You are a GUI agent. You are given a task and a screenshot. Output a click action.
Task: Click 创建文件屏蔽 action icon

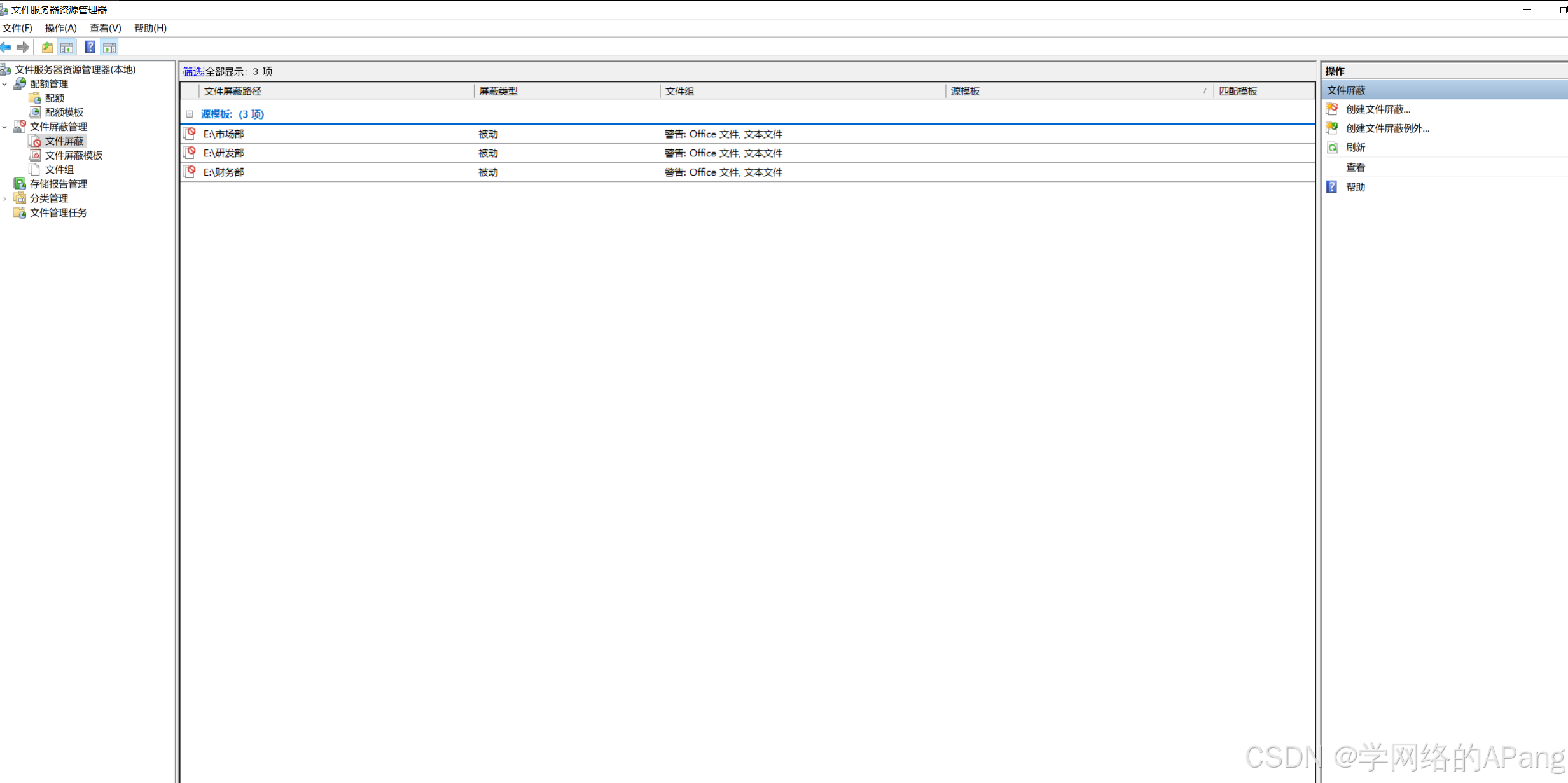1332,109
